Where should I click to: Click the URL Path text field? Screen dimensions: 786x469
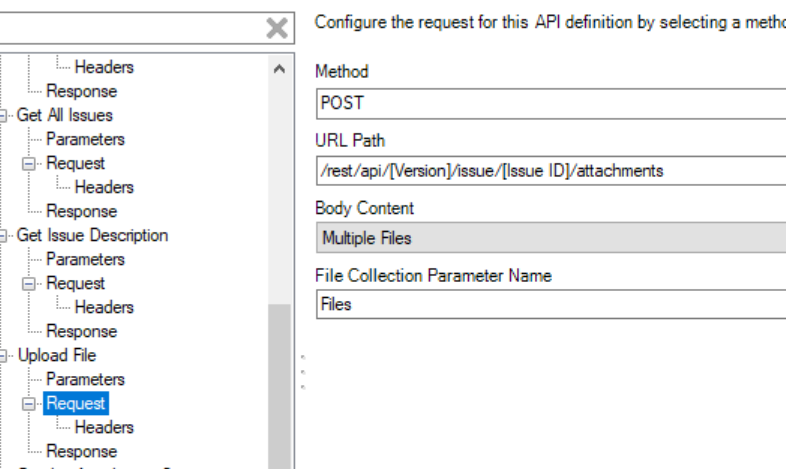point(550,171)
